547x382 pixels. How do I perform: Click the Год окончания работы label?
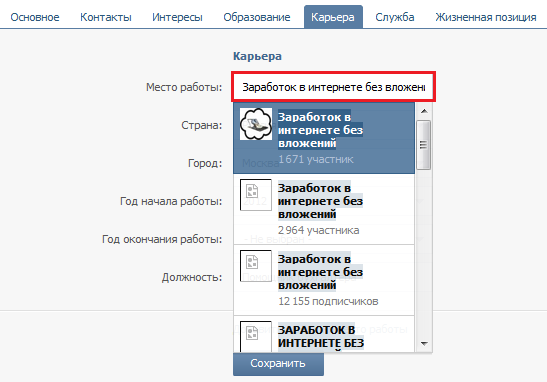162,239
